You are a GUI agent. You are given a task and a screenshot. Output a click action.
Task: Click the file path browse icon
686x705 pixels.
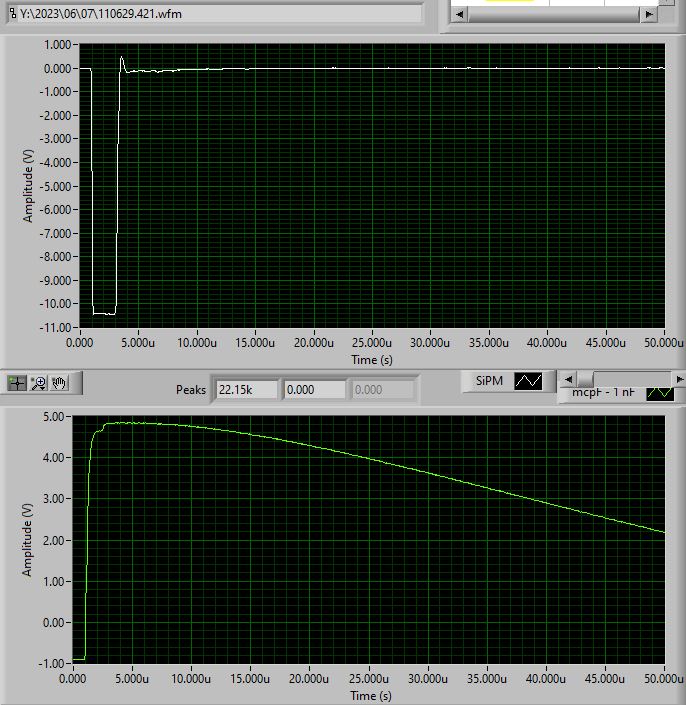click(13, 13)
